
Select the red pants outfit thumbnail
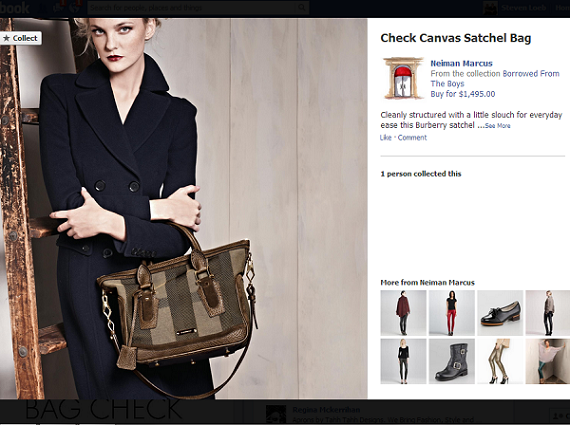451,313
